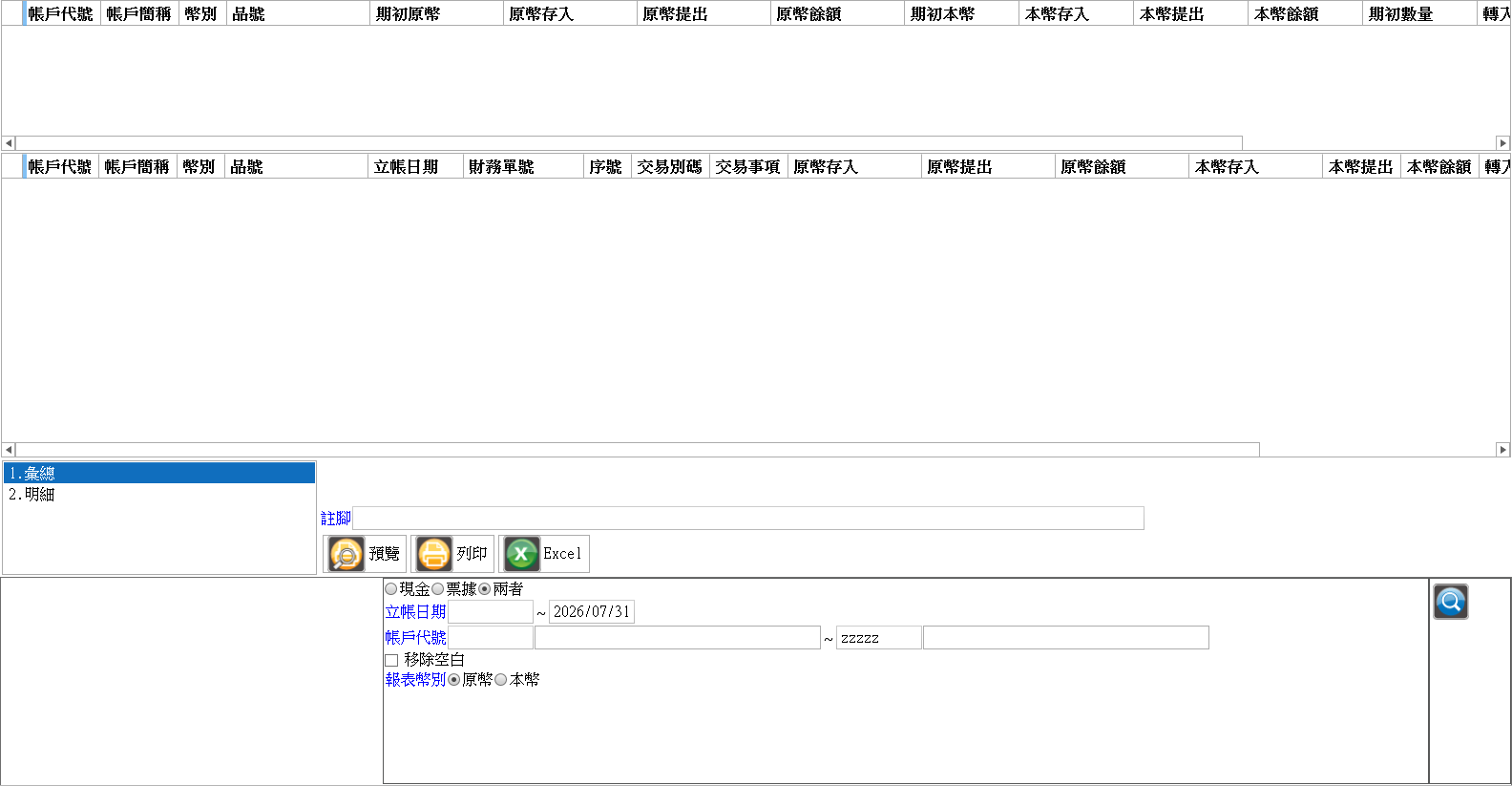Select the 1.彙總 list item

[x=159, y=473]
